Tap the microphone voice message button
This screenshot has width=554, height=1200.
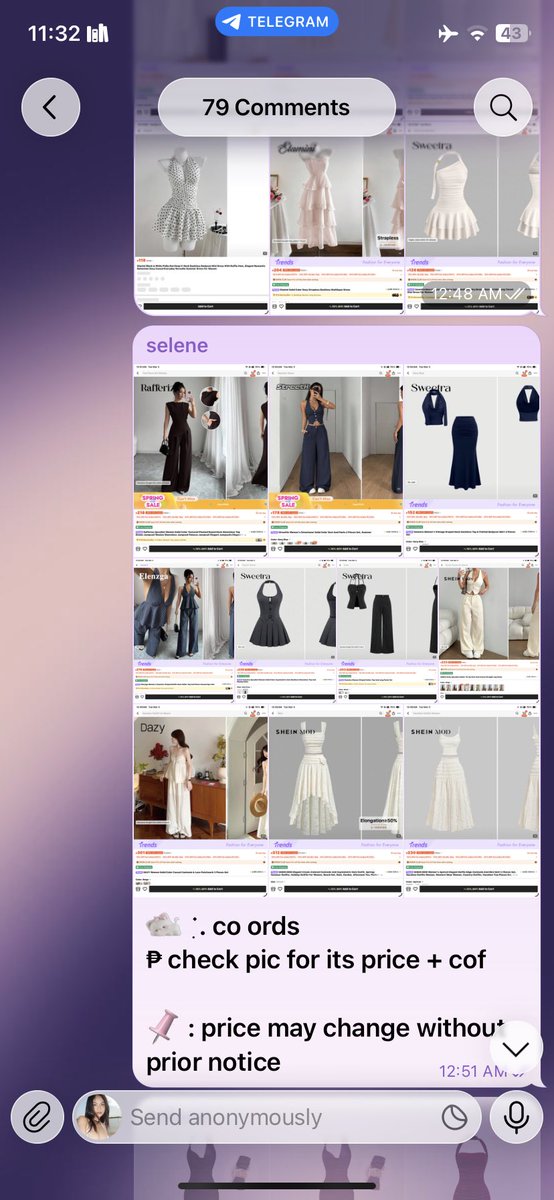click(x=516, y=1116)
